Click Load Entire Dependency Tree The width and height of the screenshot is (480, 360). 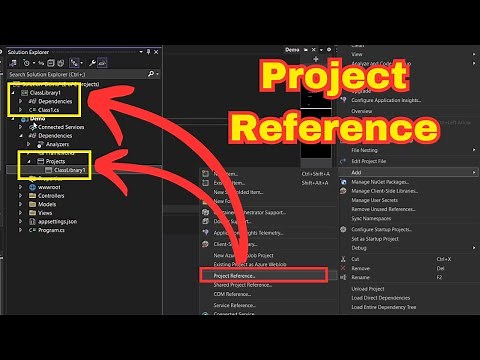[x=384, y=307]
